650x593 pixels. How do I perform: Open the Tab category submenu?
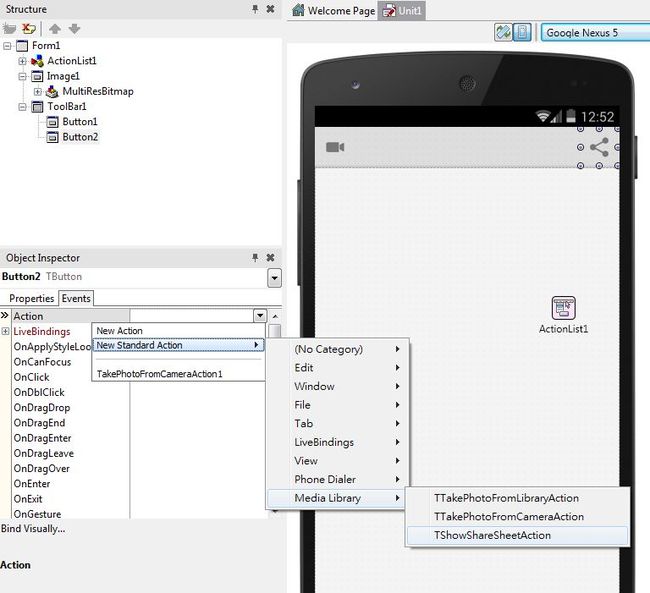point(337,423)
